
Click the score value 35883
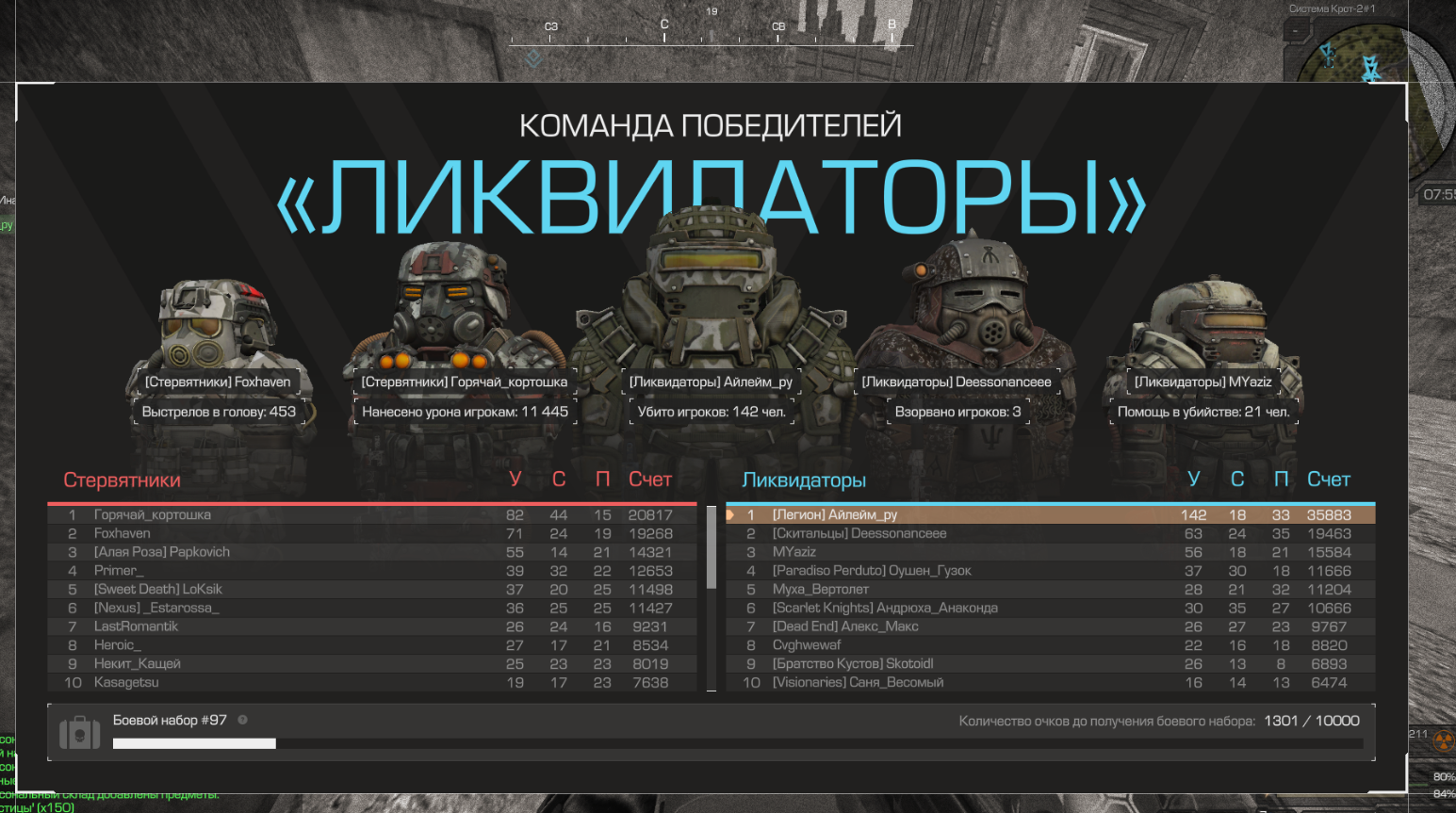1329,514
